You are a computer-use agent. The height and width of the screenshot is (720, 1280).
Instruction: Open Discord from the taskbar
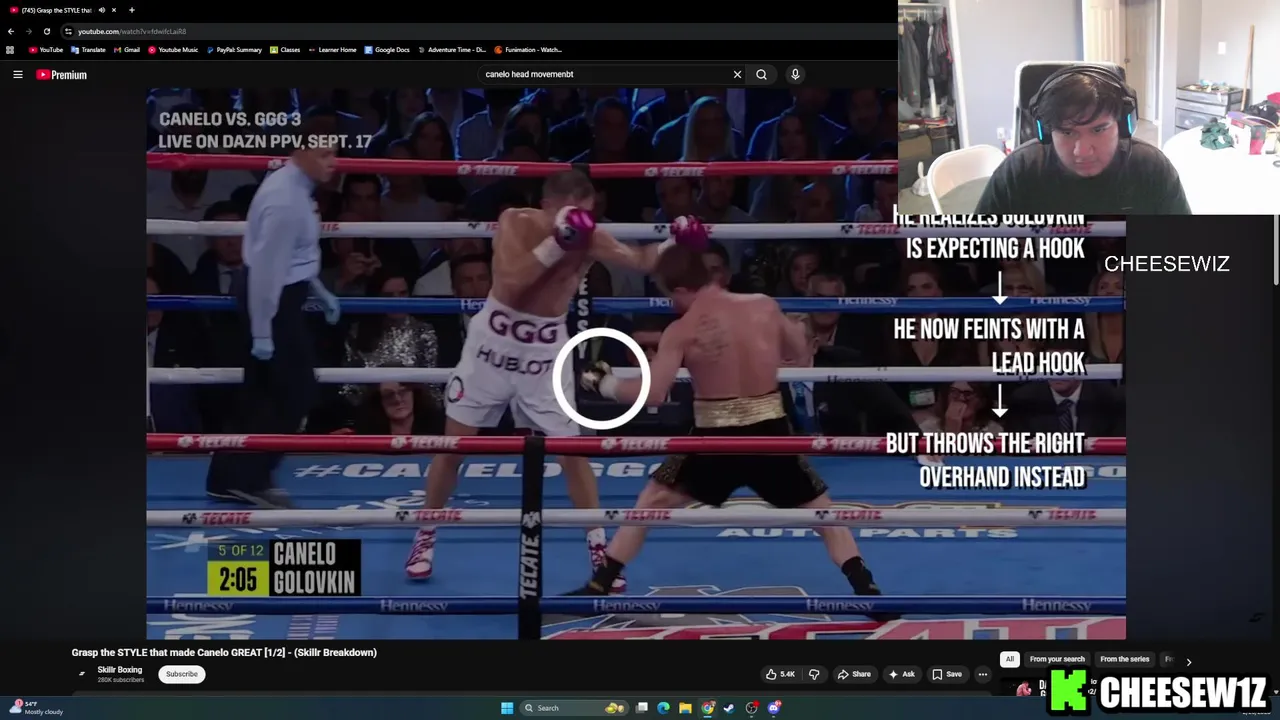tap(774, 708)
